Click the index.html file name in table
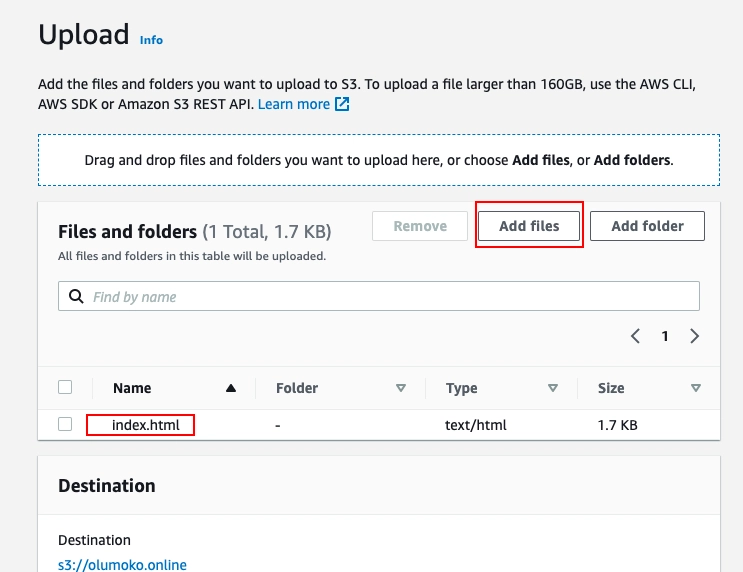The image size is (743, 572). point(146,425)
